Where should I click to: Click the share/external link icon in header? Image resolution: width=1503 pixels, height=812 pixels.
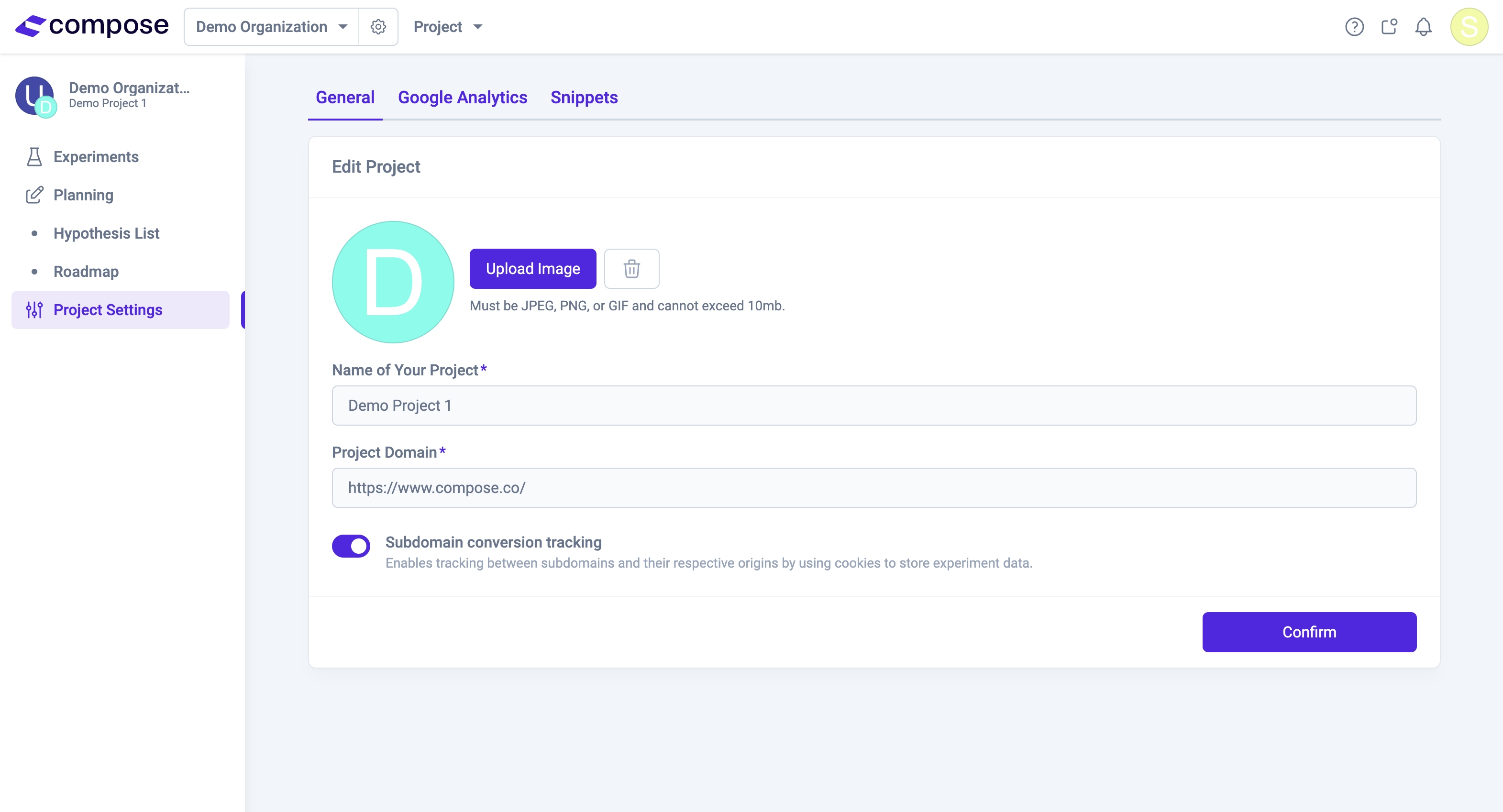[x=1389, y=27]
